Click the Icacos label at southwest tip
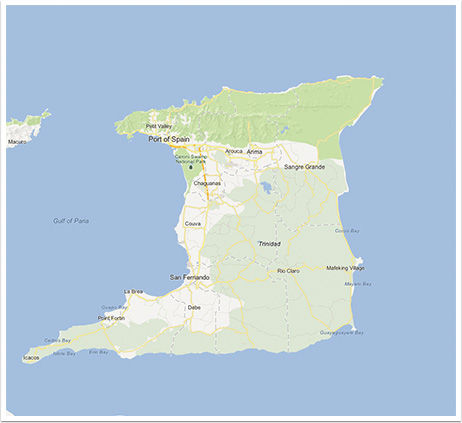This screenshot has width=462, height=423. click(31, 358)
